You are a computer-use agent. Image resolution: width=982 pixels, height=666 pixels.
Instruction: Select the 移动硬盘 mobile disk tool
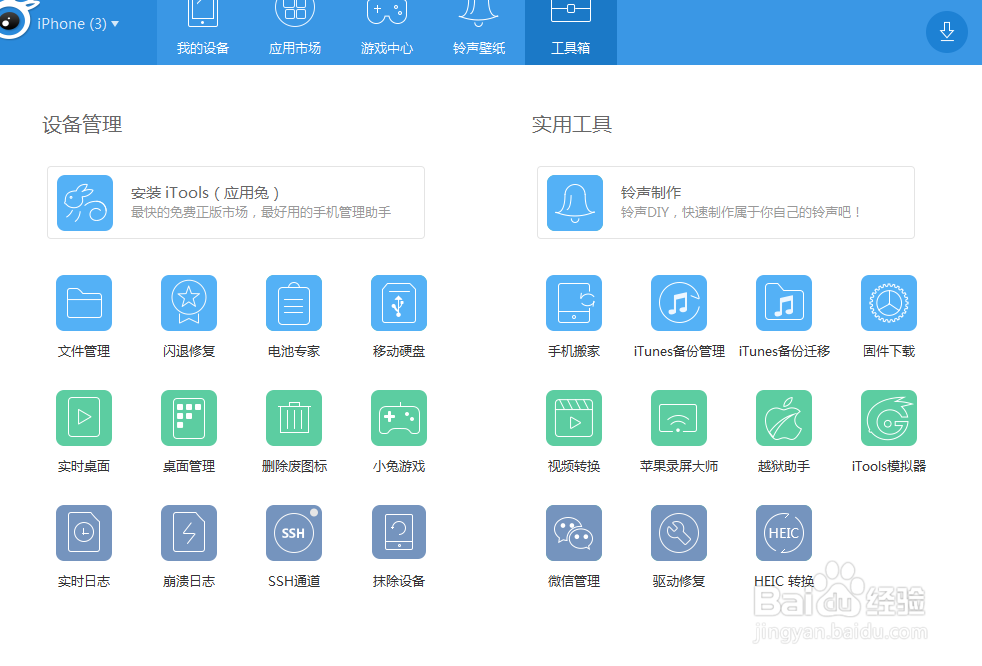coord(399,303)
